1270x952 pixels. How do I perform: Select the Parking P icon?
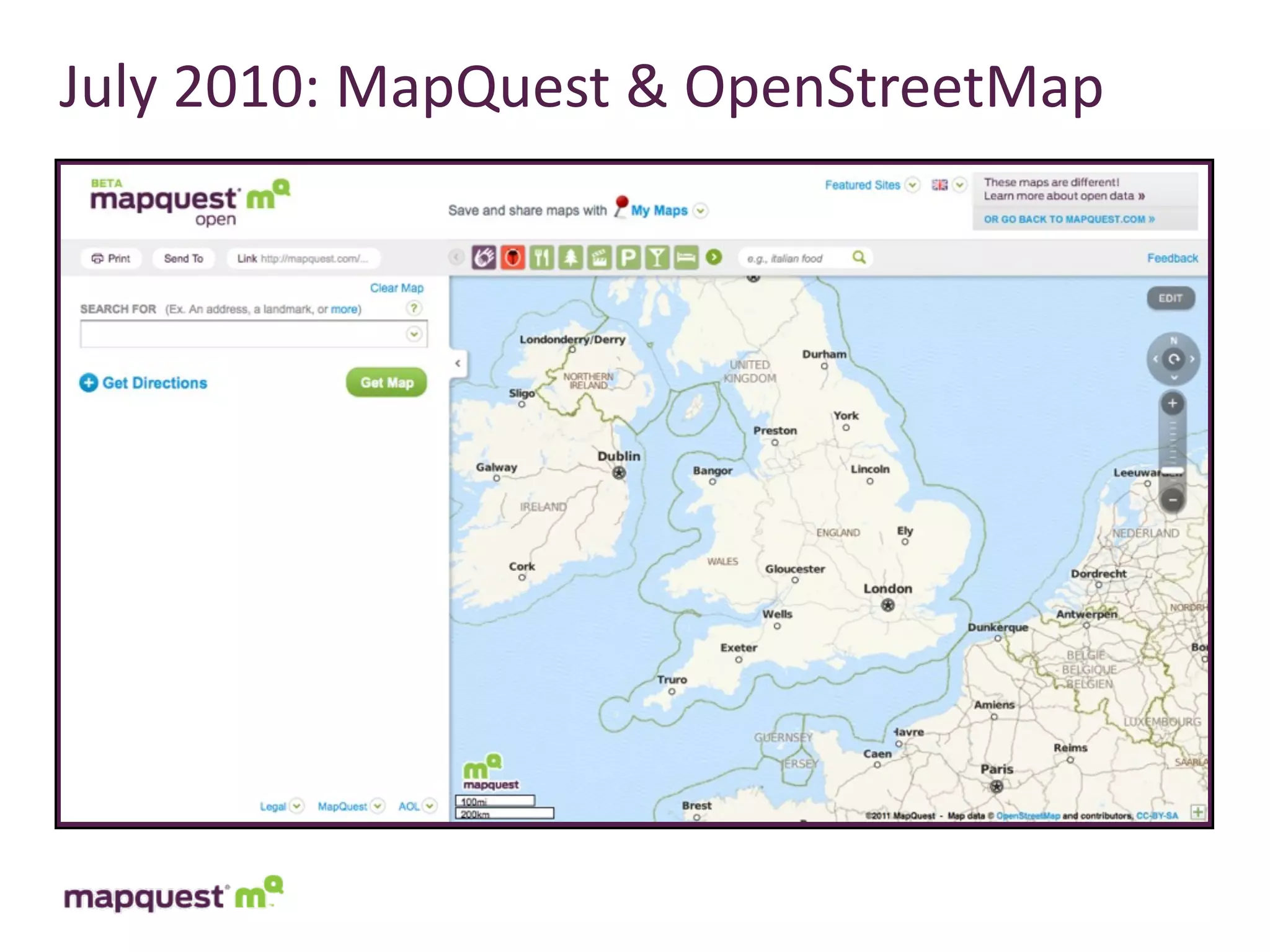[628, 257]
